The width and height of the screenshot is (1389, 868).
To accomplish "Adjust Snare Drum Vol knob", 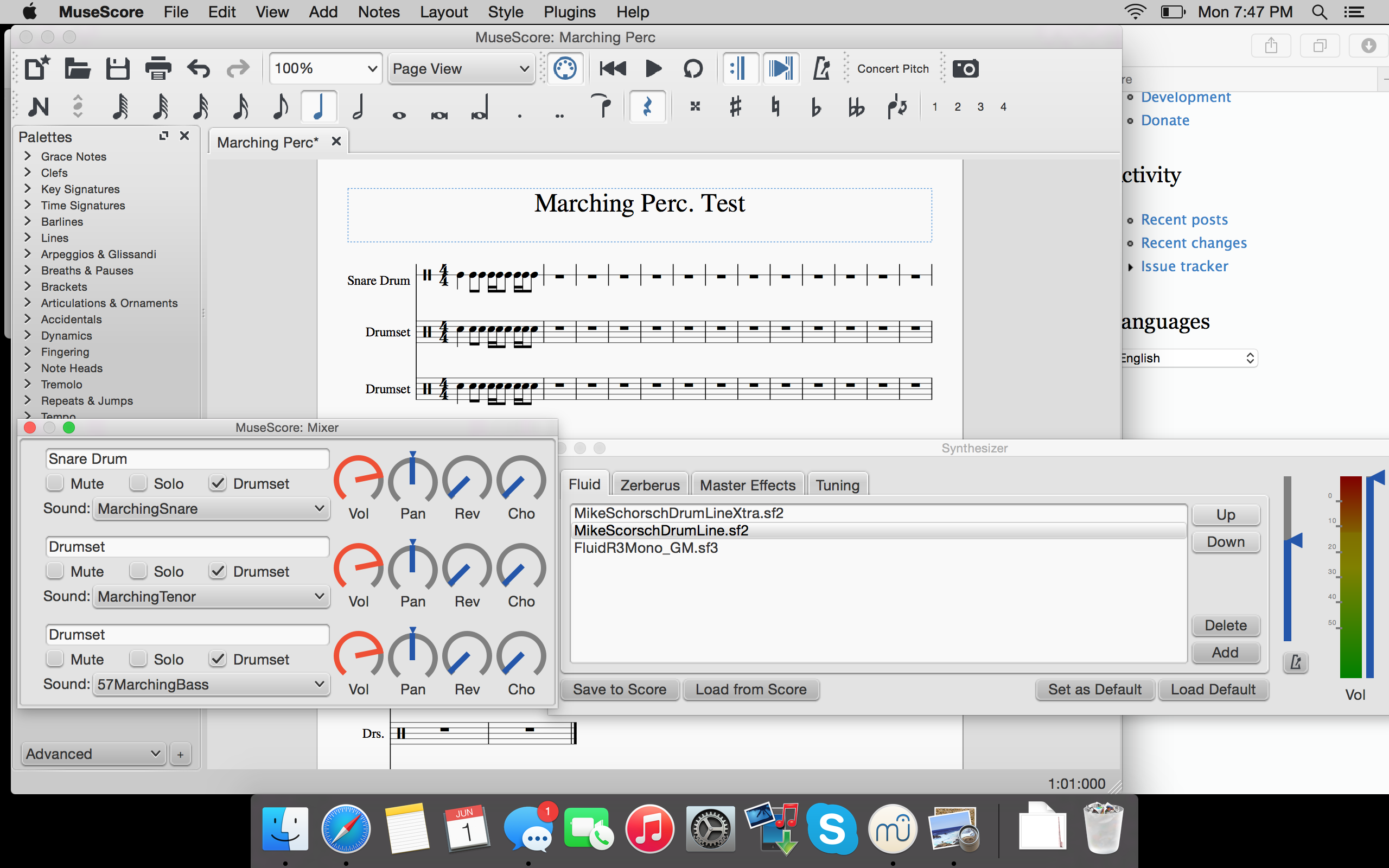I will point(359,480).
